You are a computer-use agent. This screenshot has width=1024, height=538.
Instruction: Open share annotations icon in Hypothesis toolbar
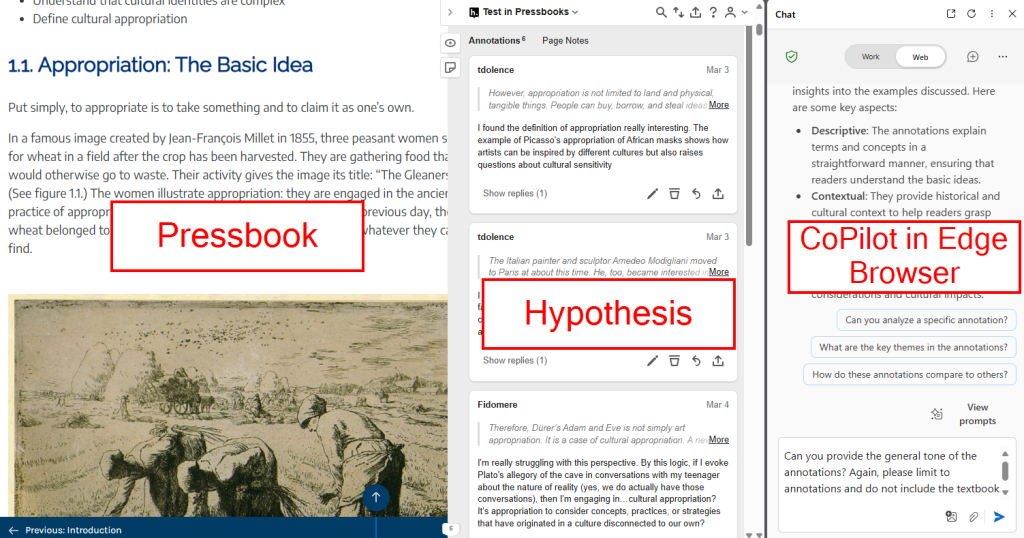(696, 12)
